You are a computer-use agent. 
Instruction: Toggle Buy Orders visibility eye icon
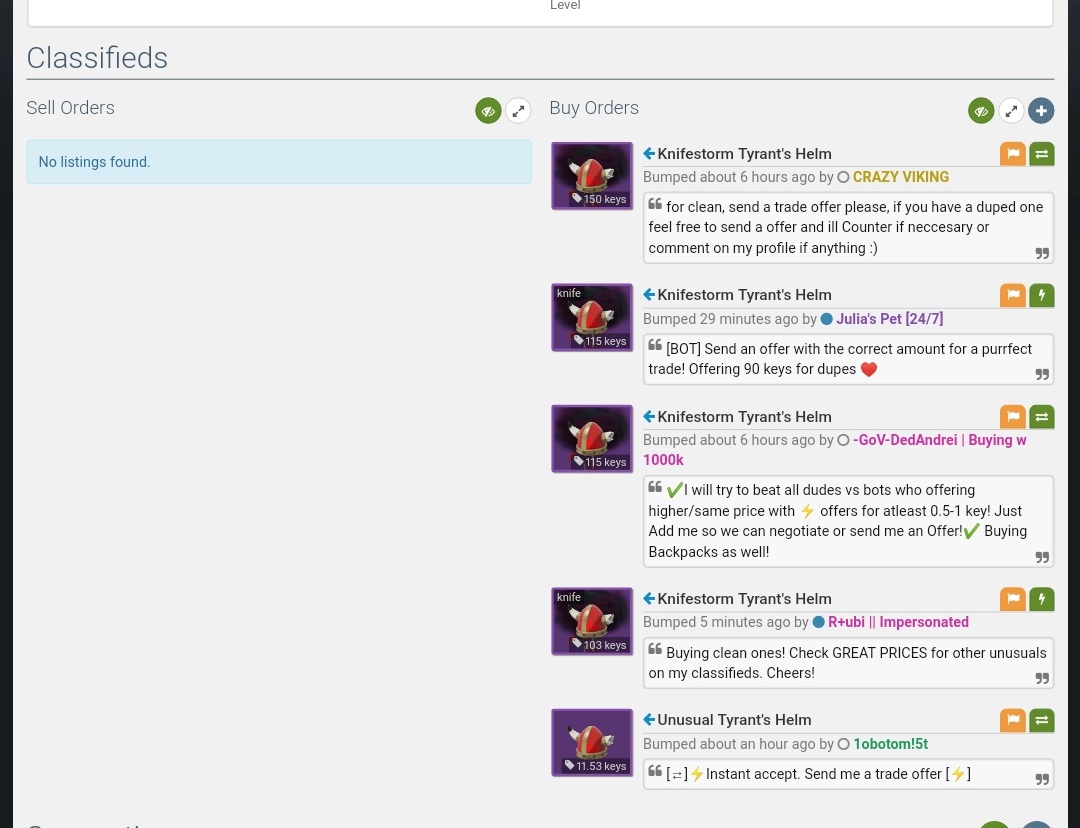981,110
